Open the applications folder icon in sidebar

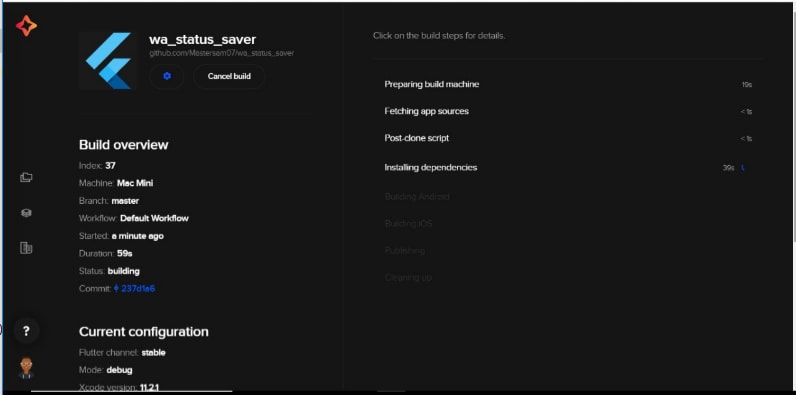coord(26,177)
